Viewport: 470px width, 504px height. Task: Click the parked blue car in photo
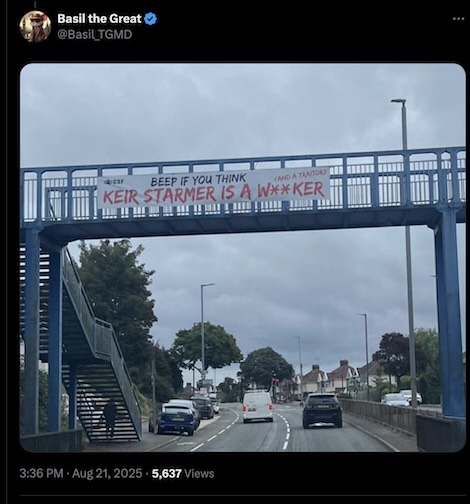pos(177,419)
